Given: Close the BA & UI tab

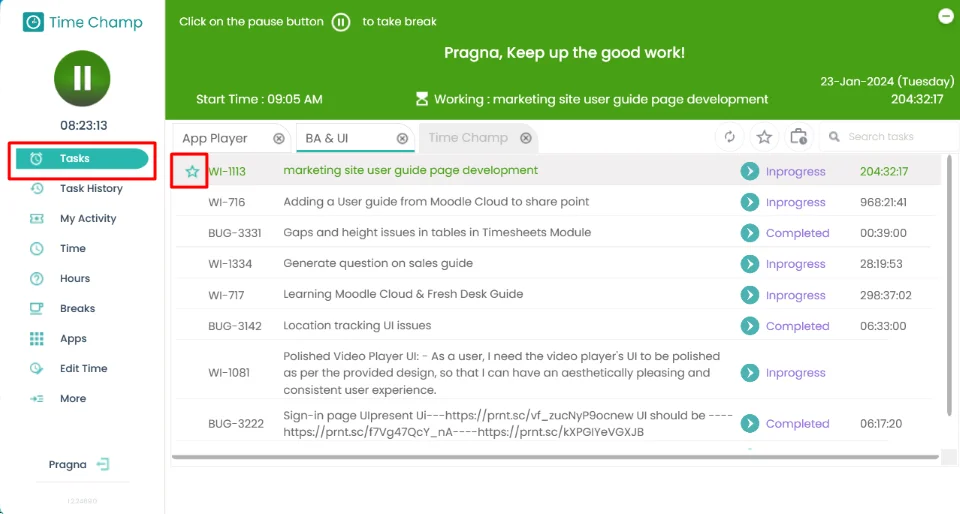Looking at the screenshot, I should point(402,138).
